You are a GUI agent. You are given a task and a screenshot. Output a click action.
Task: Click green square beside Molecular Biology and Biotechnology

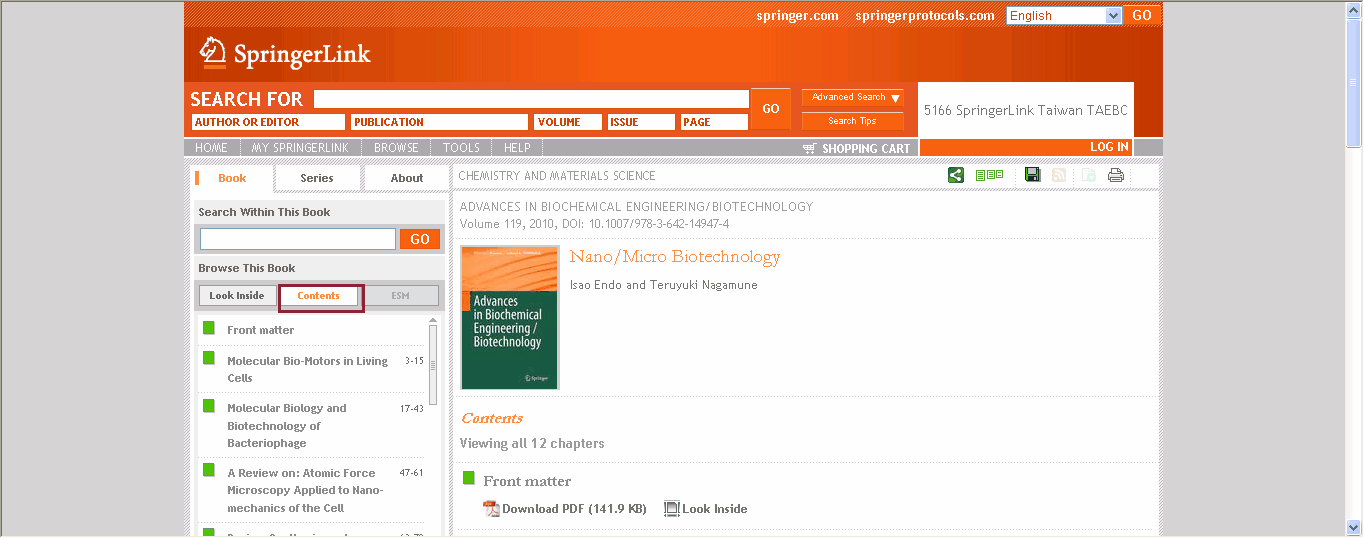209,405
